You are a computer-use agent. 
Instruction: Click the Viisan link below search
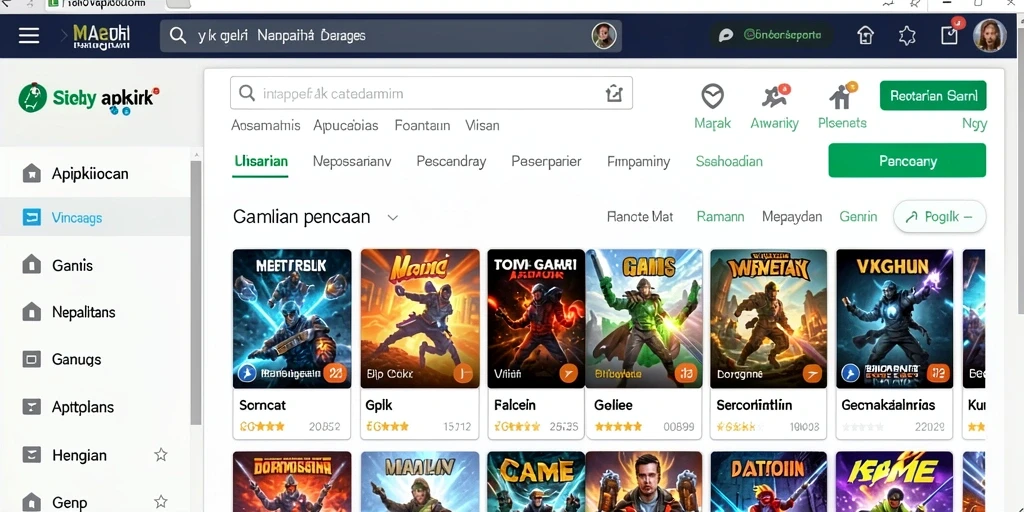pos(483,125)
